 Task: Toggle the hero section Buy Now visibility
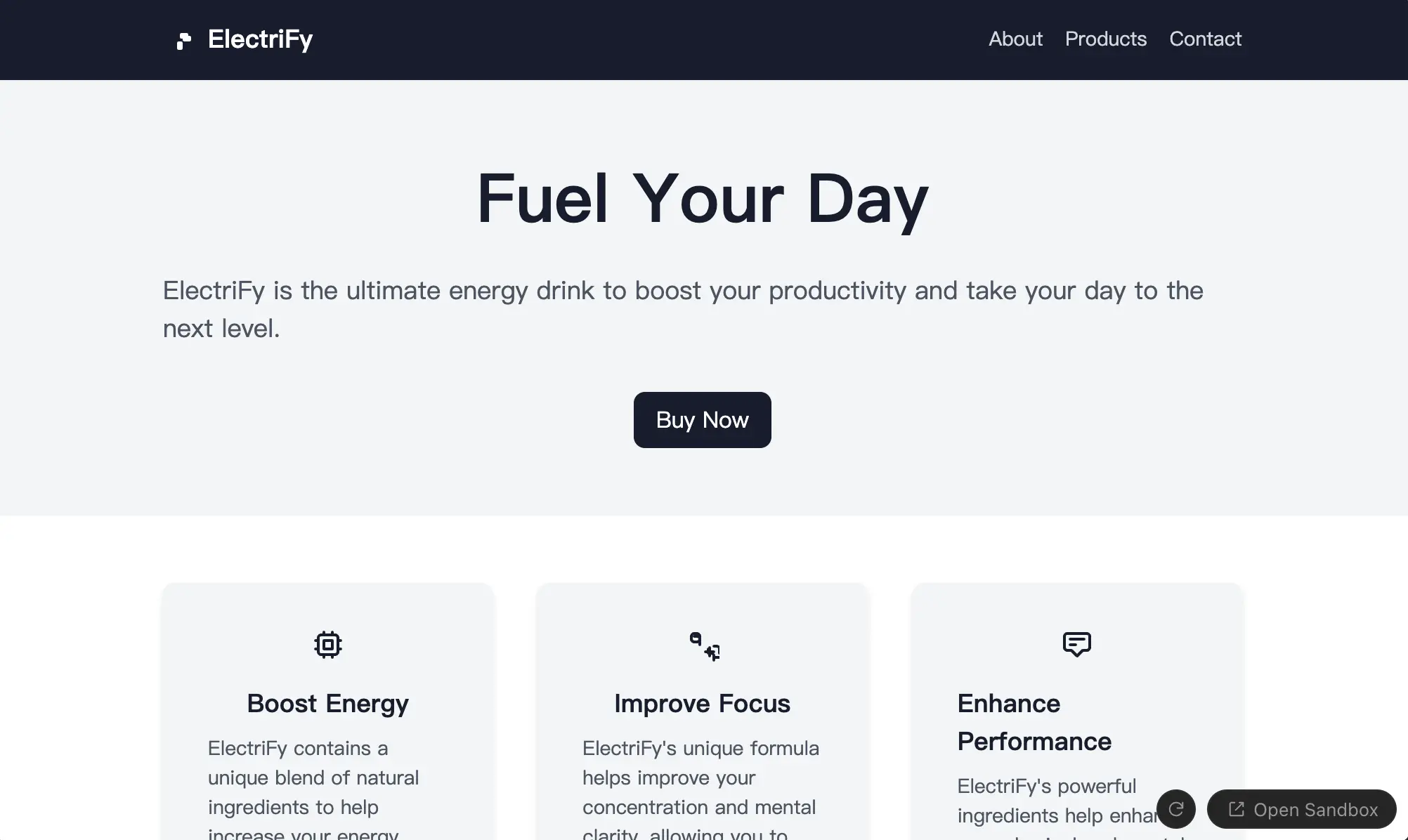(702, 419)
